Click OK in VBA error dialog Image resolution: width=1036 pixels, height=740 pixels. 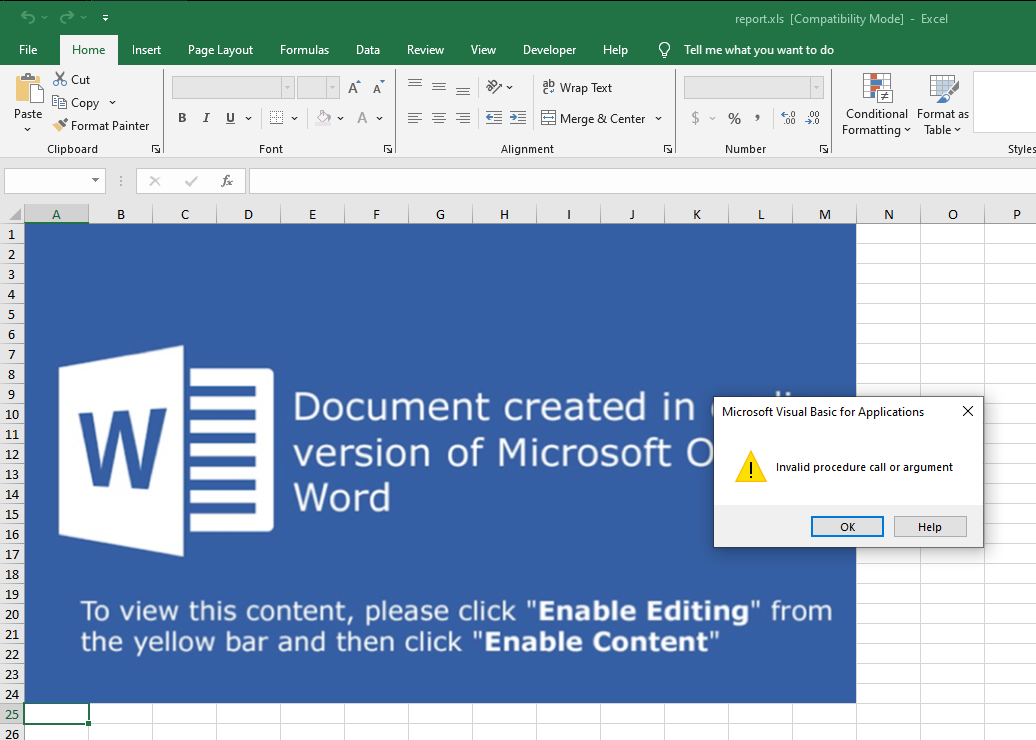point(847,527)
